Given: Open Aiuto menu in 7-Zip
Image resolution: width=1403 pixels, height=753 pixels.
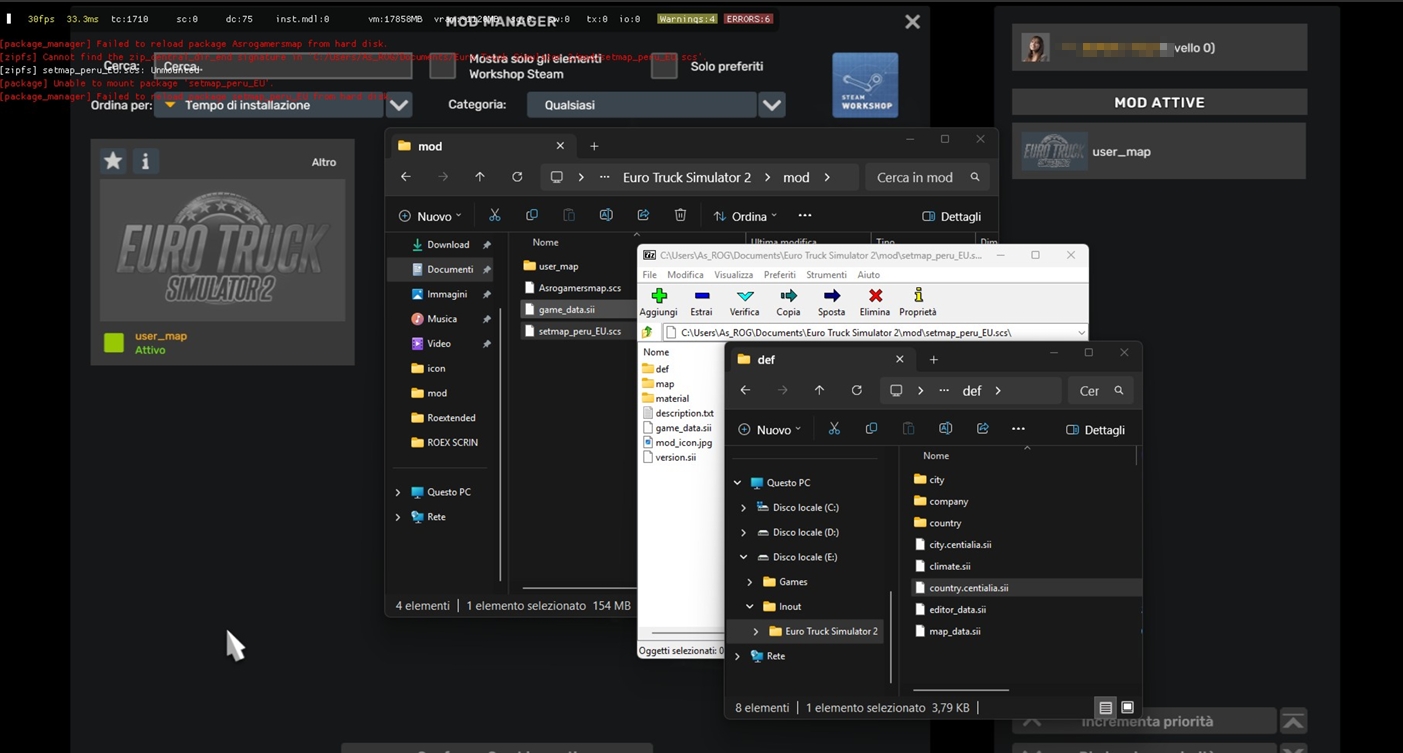Looking at the screenshot, I should coord(869,274).
